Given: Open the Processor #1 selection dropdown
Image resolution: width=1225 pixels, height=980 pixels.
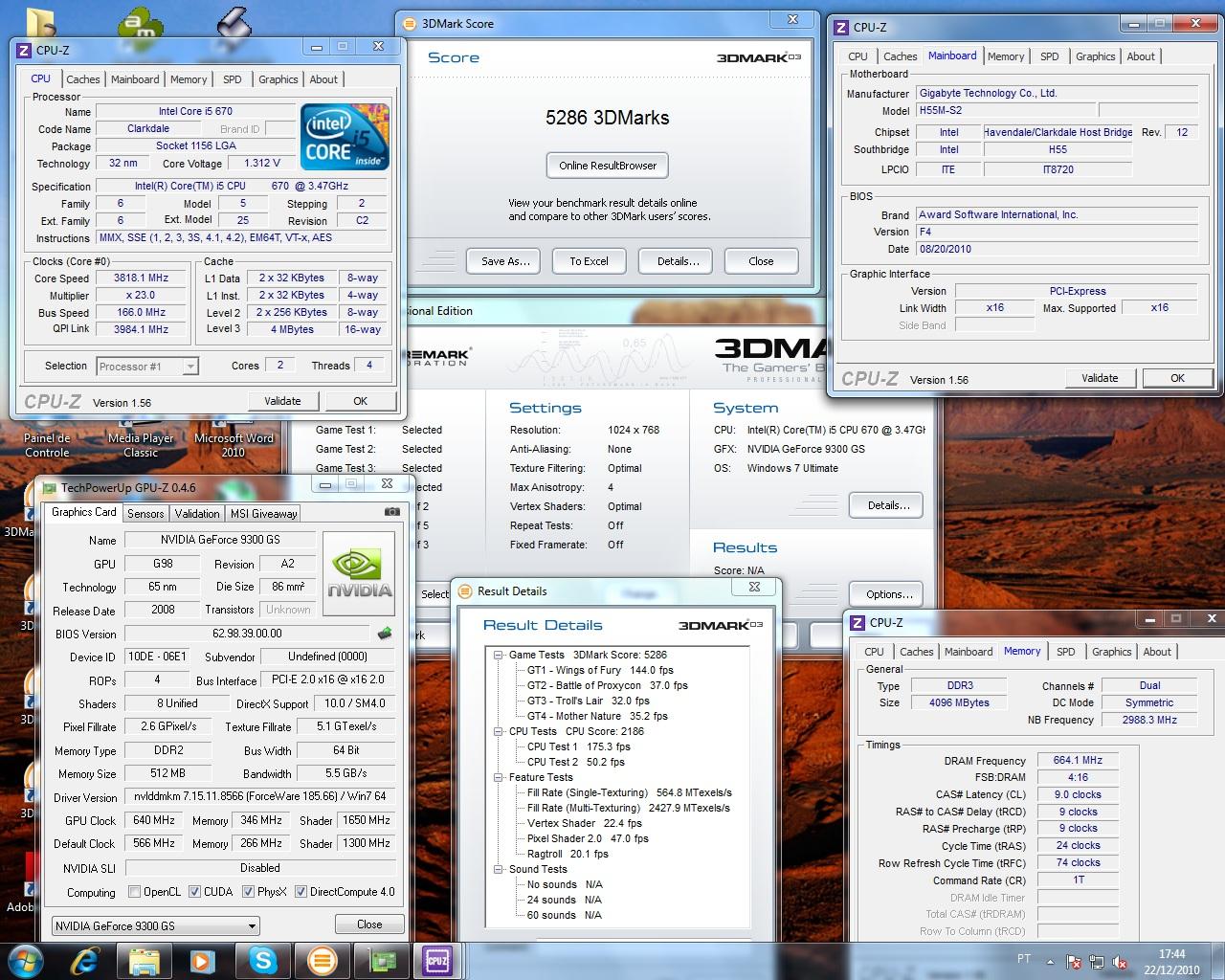Looking at the screenshot, I should 146,367.
